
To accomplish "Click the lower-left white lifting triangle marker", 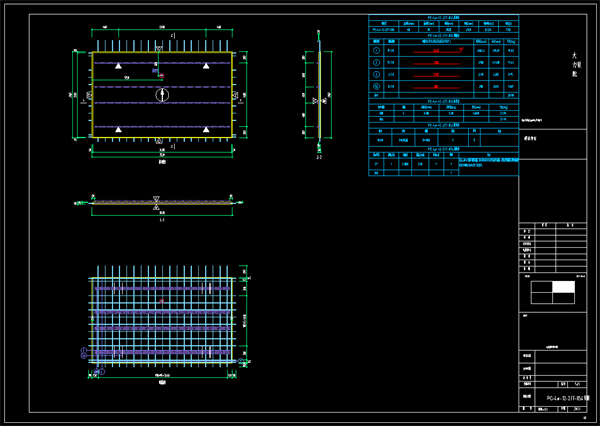I will click(119, 130).
